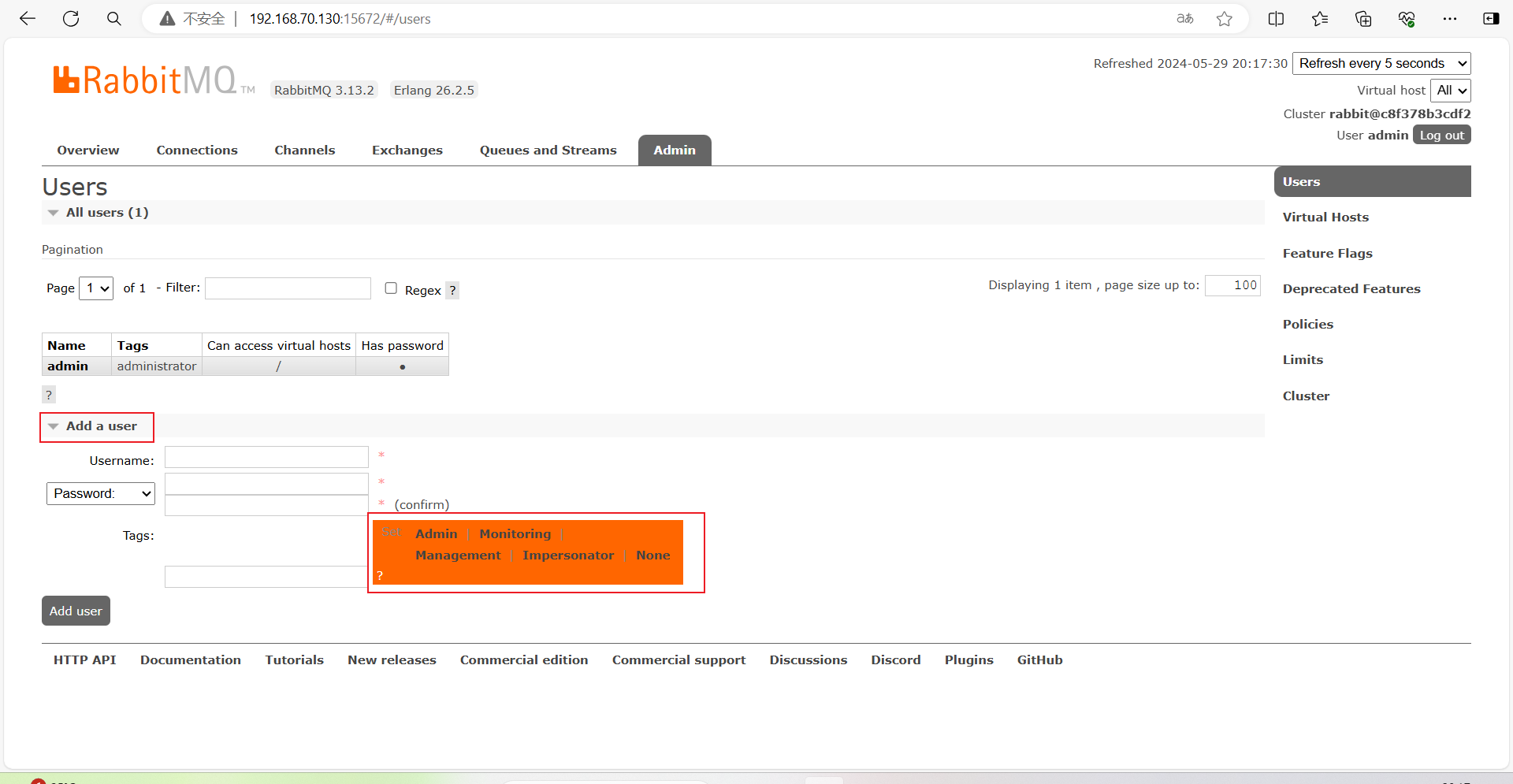Go to Queues and Streams tab
Viewport: 1513px width, 784px height.
tap(548, 150)
